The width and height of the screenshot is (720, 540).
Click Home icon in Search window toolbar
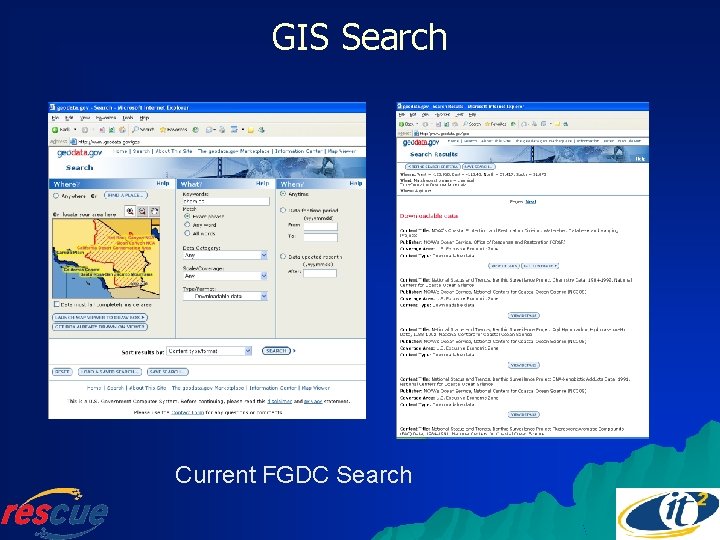click(122, 130)
